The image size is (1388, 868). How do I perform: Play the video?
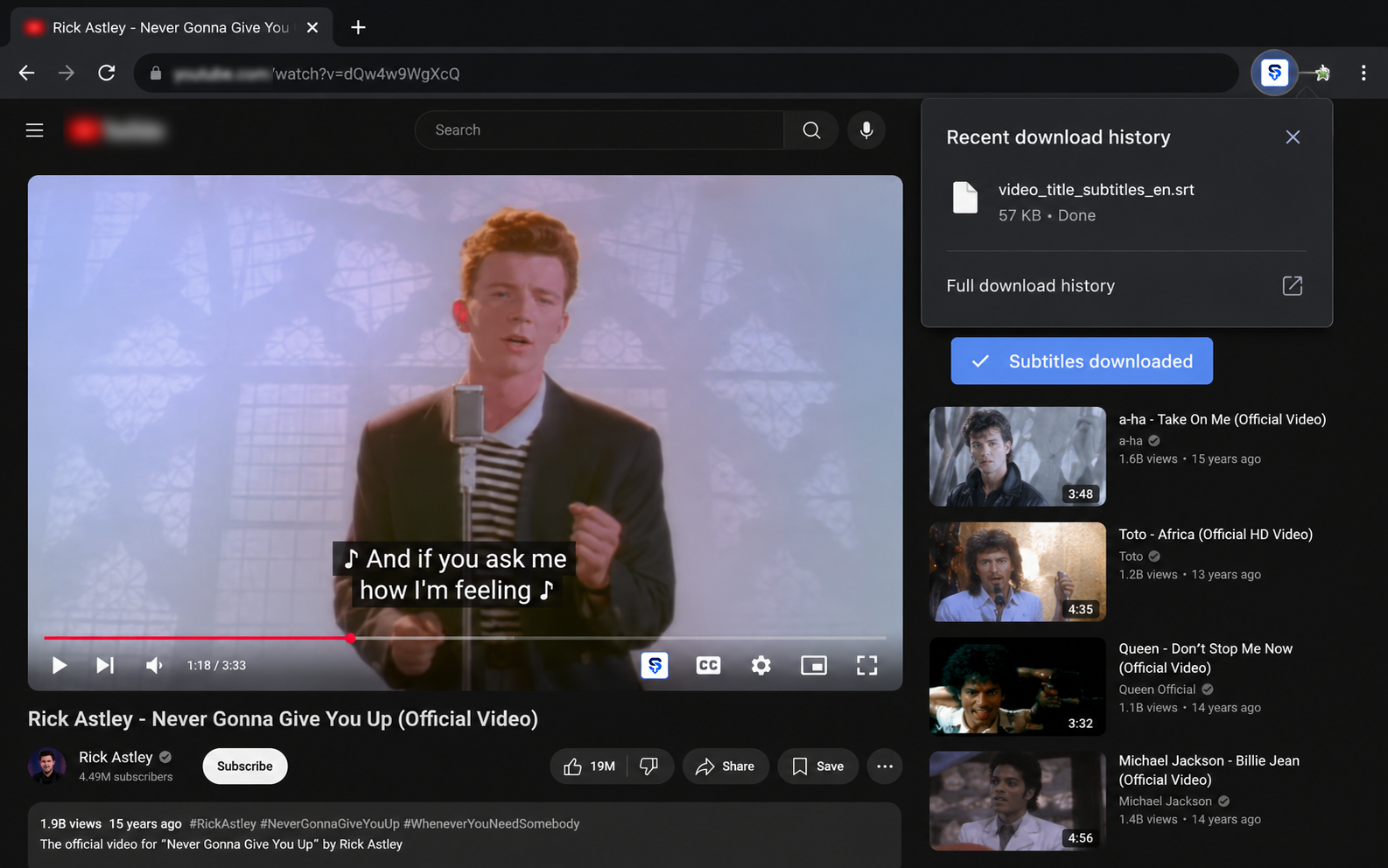(59, 666)
